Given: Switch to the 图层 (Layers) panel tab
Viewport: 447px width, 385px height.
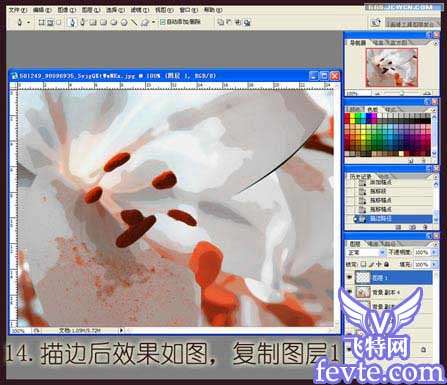Looking at the screenshot, I should [x=354, y=243].
